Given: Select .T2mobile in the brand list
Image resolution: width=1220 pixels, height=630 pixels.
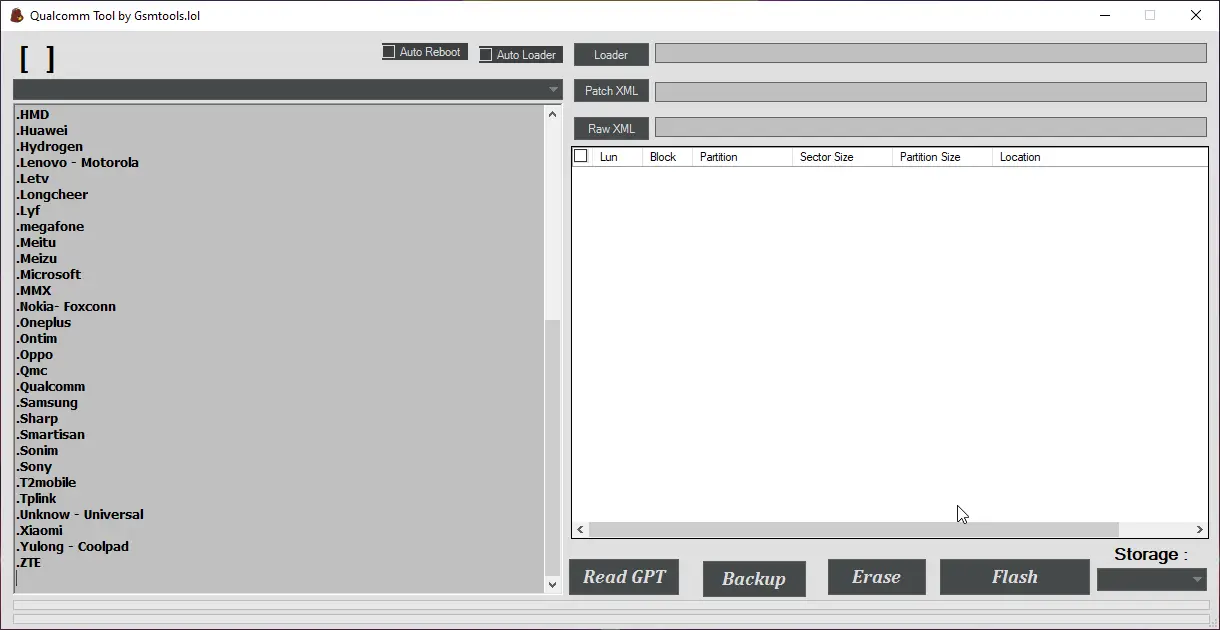Looking at the screenshot, I should tap(46, 482).
